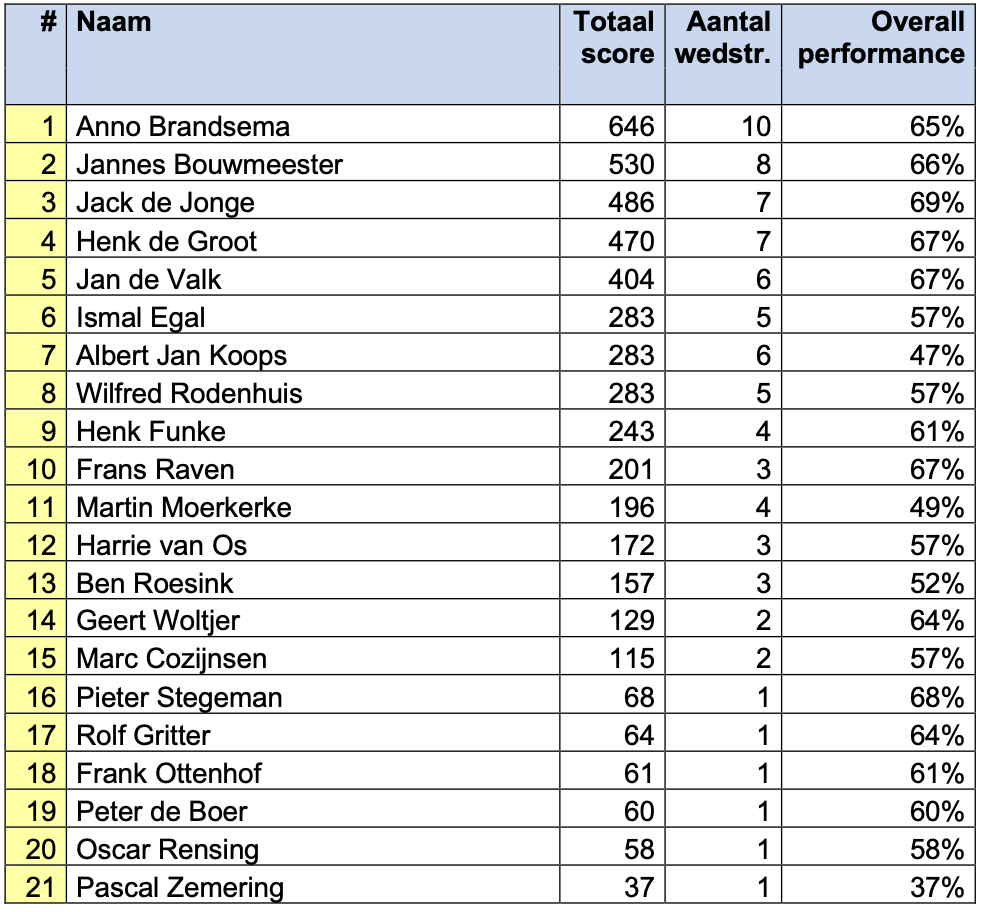Select the Henk de Groot name cell
Image resolution: width=982 pixels, height=912 pixels.
(313, 239)
